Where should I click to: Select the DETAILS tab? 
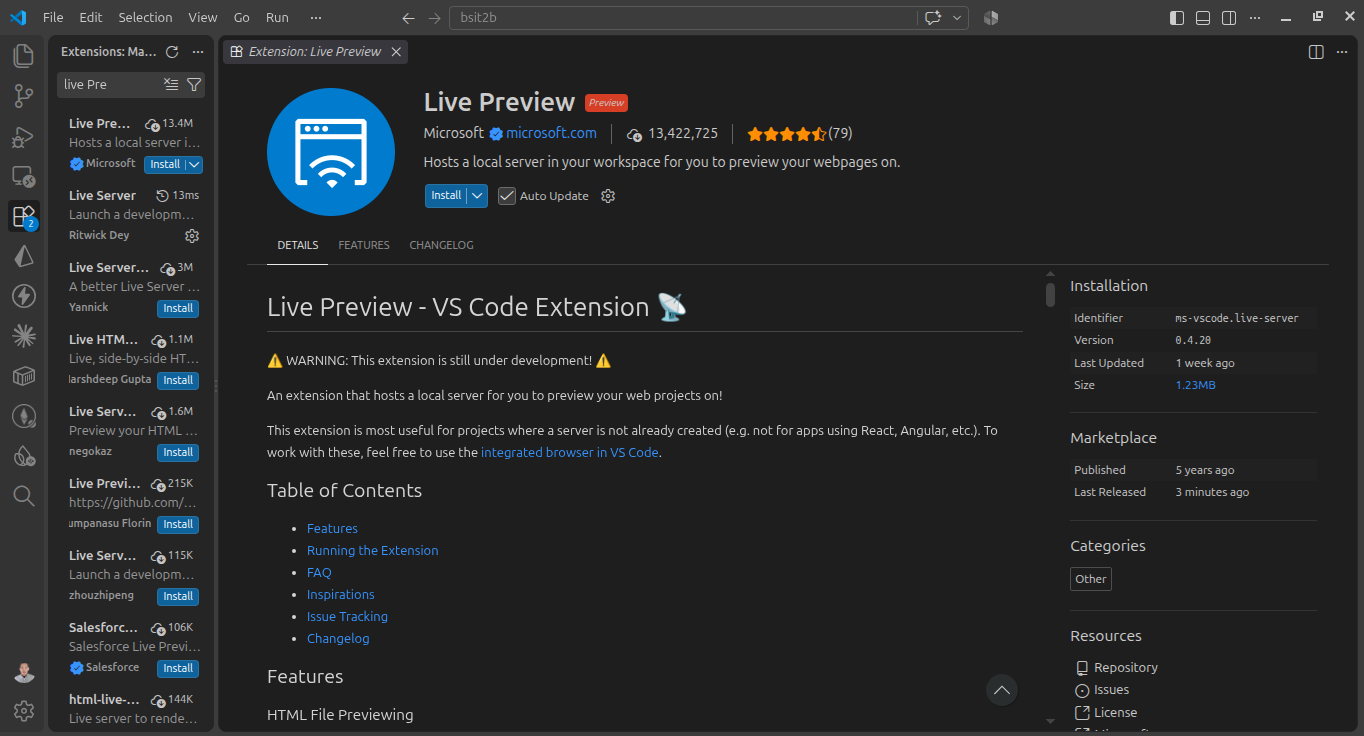click(298, 245)
